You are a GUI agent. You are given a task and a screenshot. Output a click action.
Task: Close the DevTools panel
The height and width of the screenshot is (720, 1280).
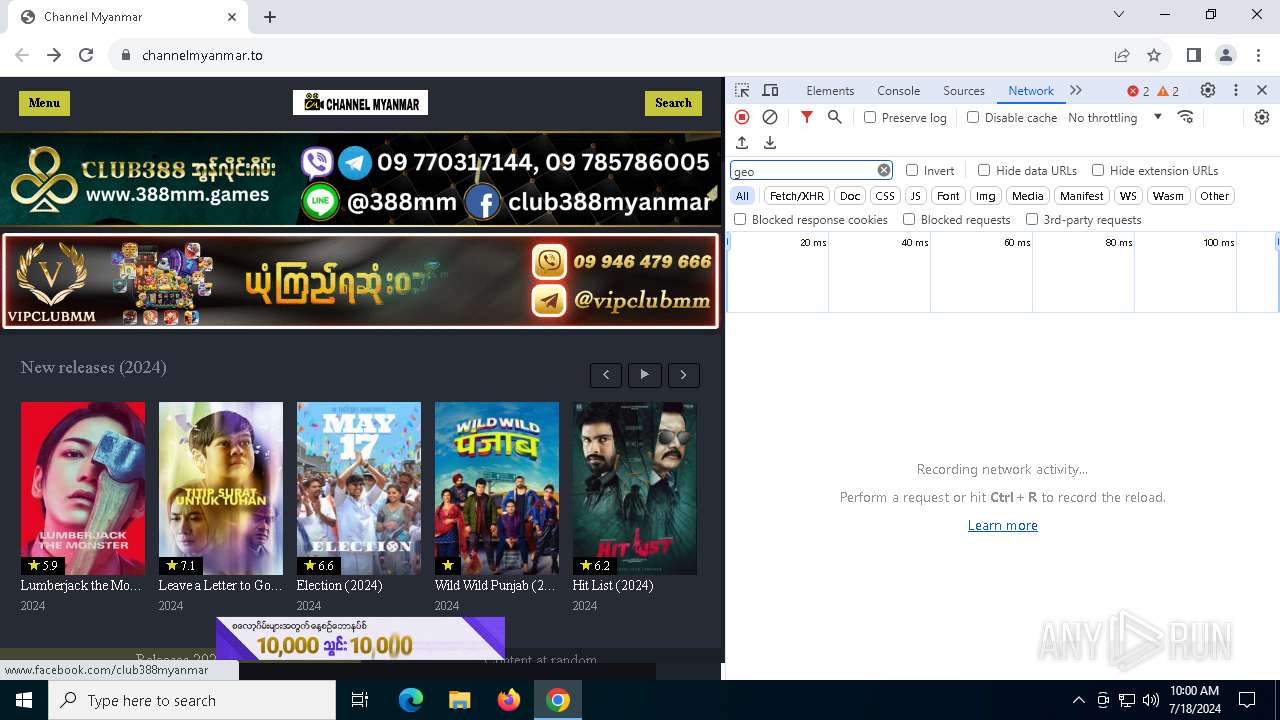(1262, 90)
